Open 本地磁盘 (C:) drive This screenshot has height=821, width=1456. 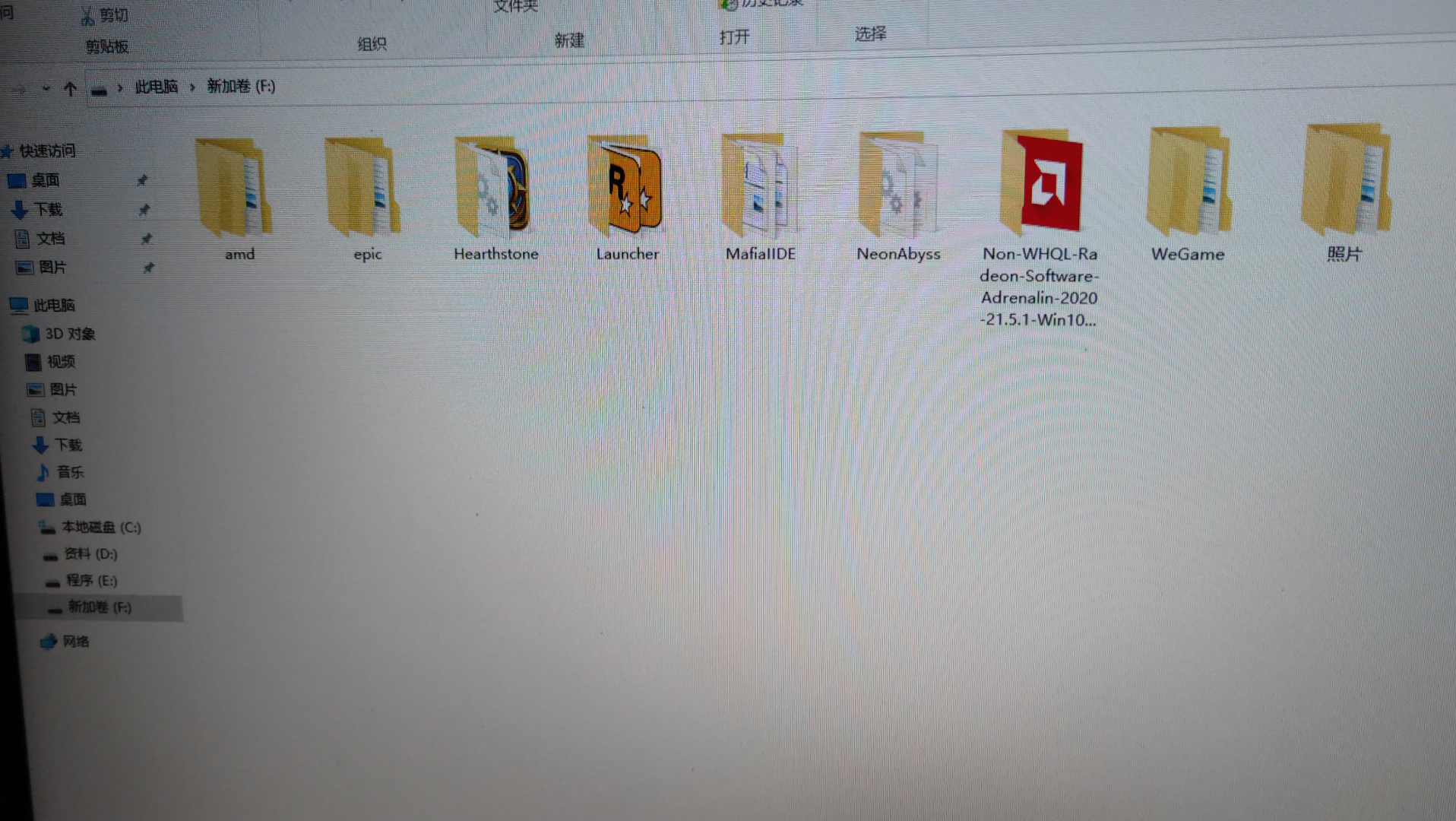coord(101,527)
